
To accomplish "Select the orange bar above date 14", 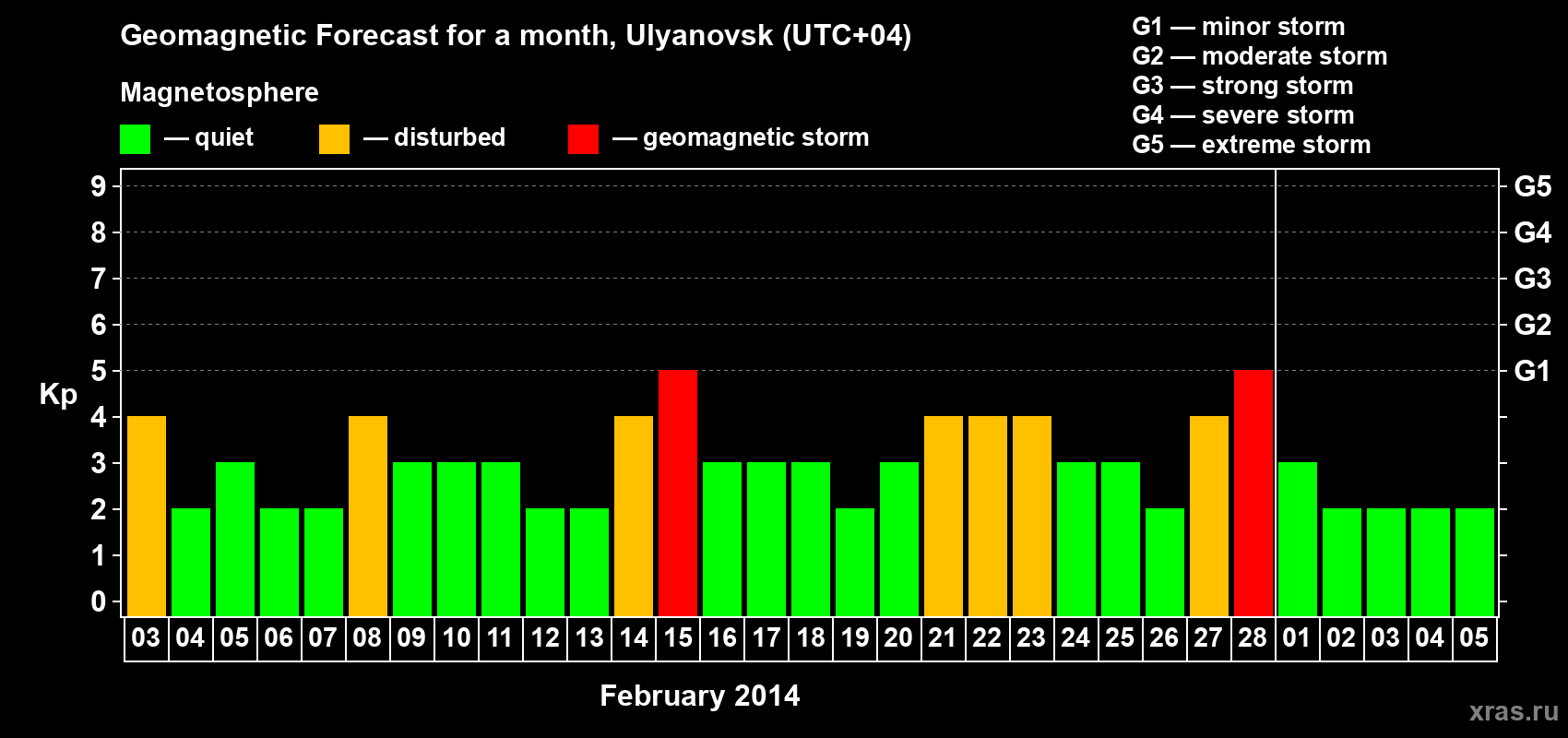I will pos(634,516).
